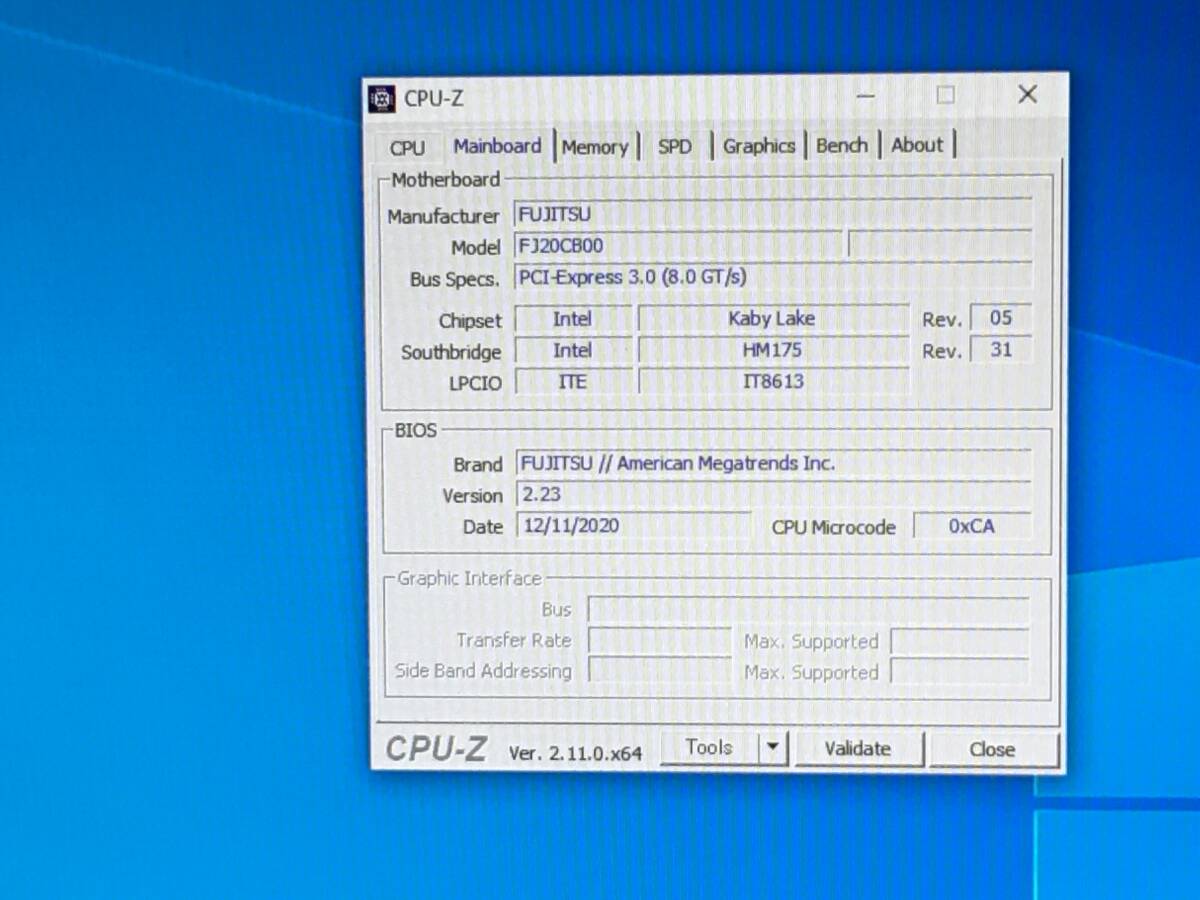
Task: Go to the SPD tab
Action: click(675, 146)
